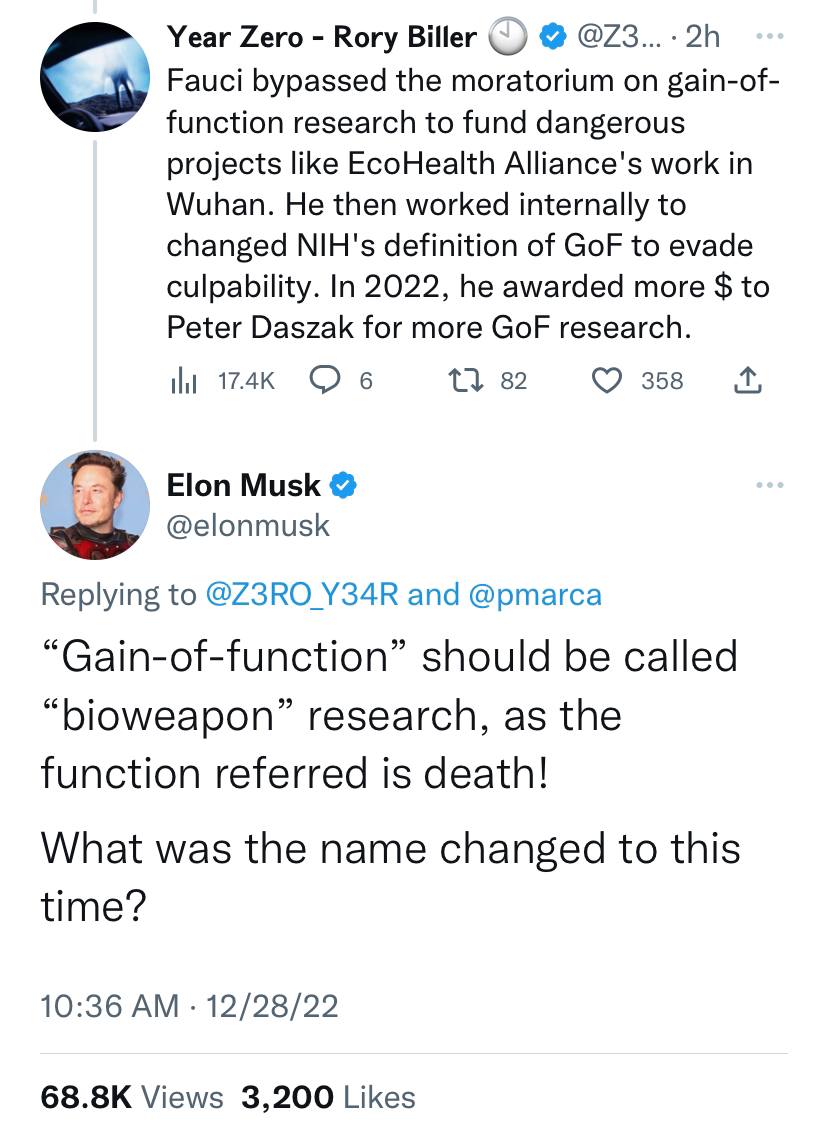Tap Rory Biller's blue verified checkmark
Image resolution: width=828 pixels, height=1135 pixels.
tap(554, 37)
